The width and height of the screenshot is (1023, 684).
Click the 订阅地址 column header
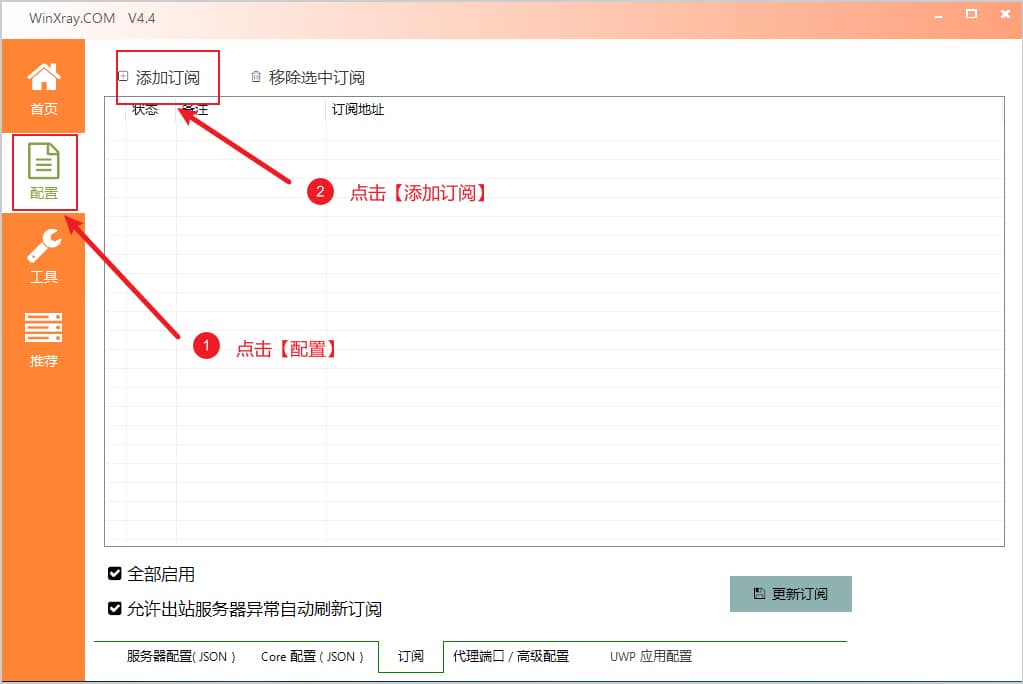(358, 110)
